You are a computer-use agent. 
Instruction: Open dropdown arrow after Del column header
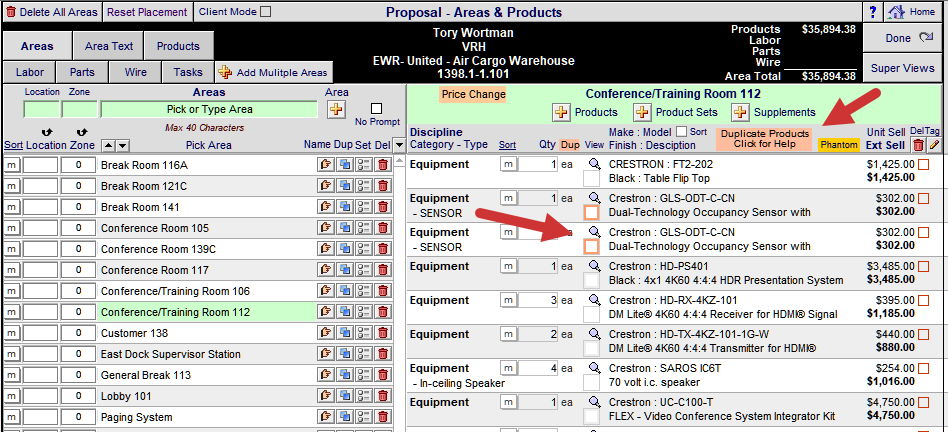(398, 145)
